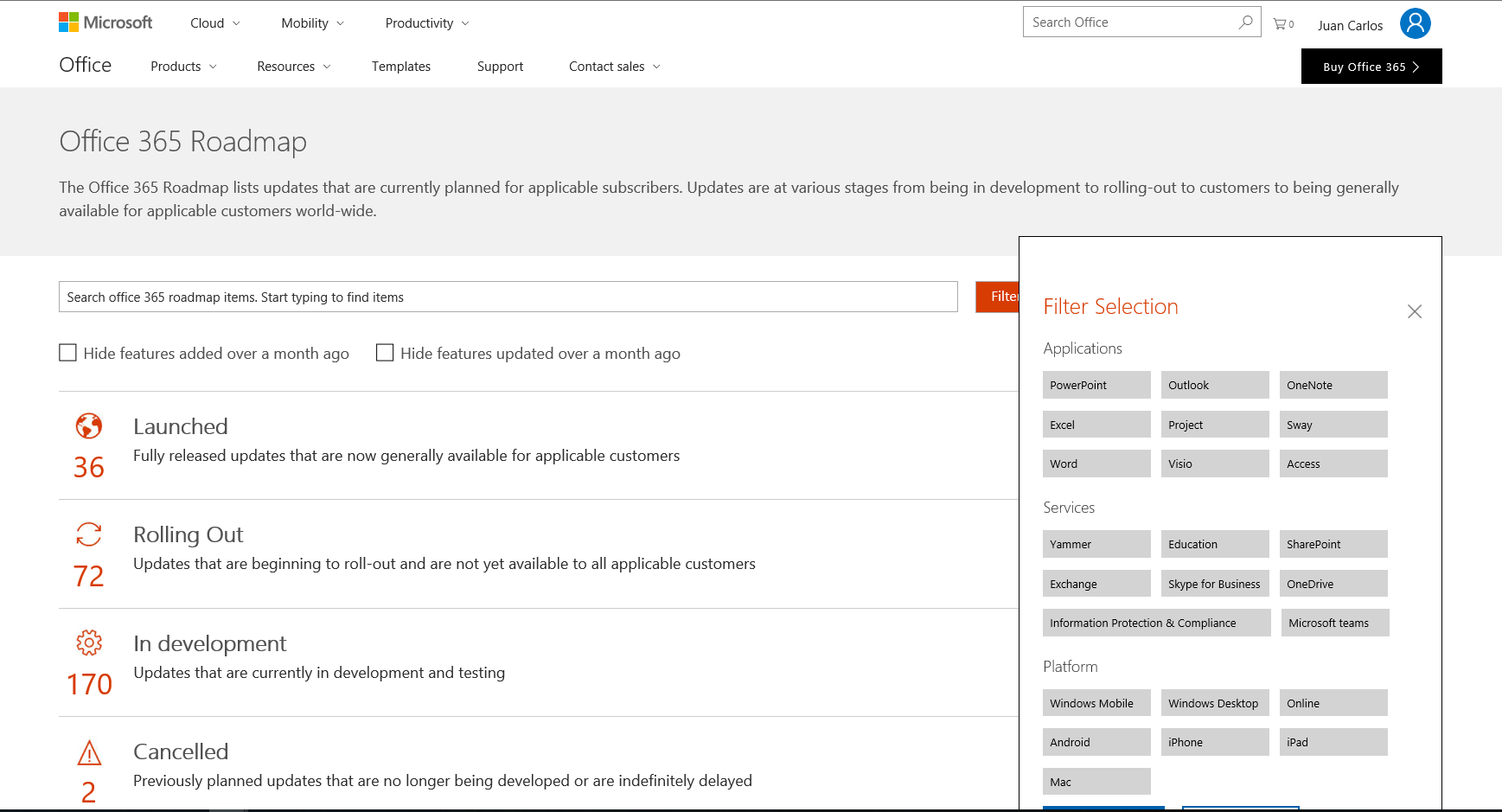Screen dimensions: 1502x812
Task: Click the In development gear icon
Action: 87,643
